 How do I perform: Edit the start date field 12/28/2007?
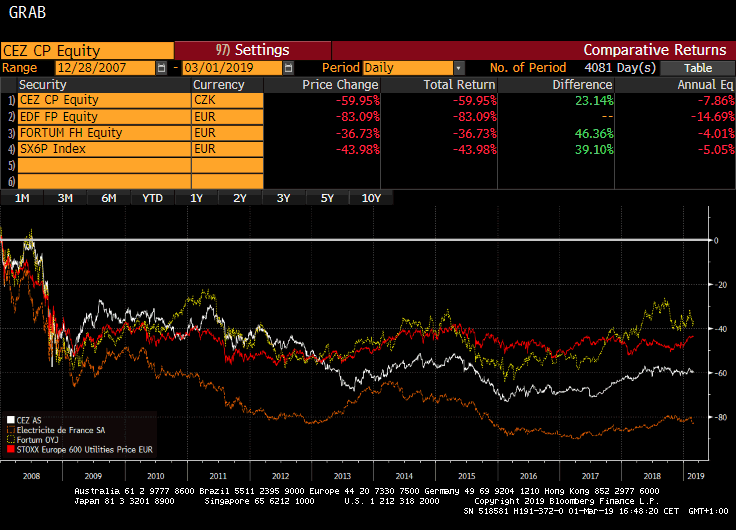point(105,68)
